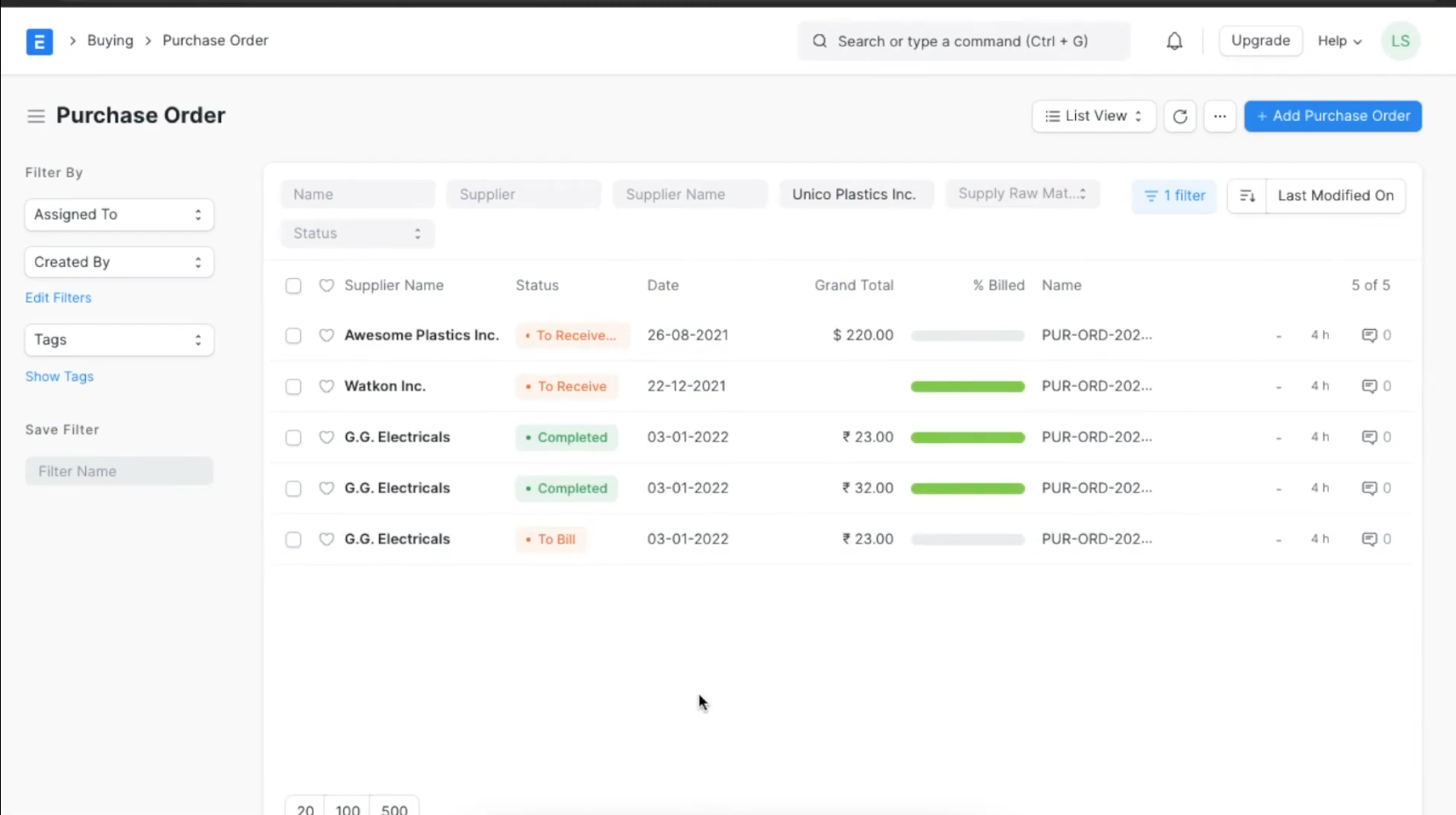1456x815 pixels.
Task: Open Status filter dropdown
Action: (357, 233)
